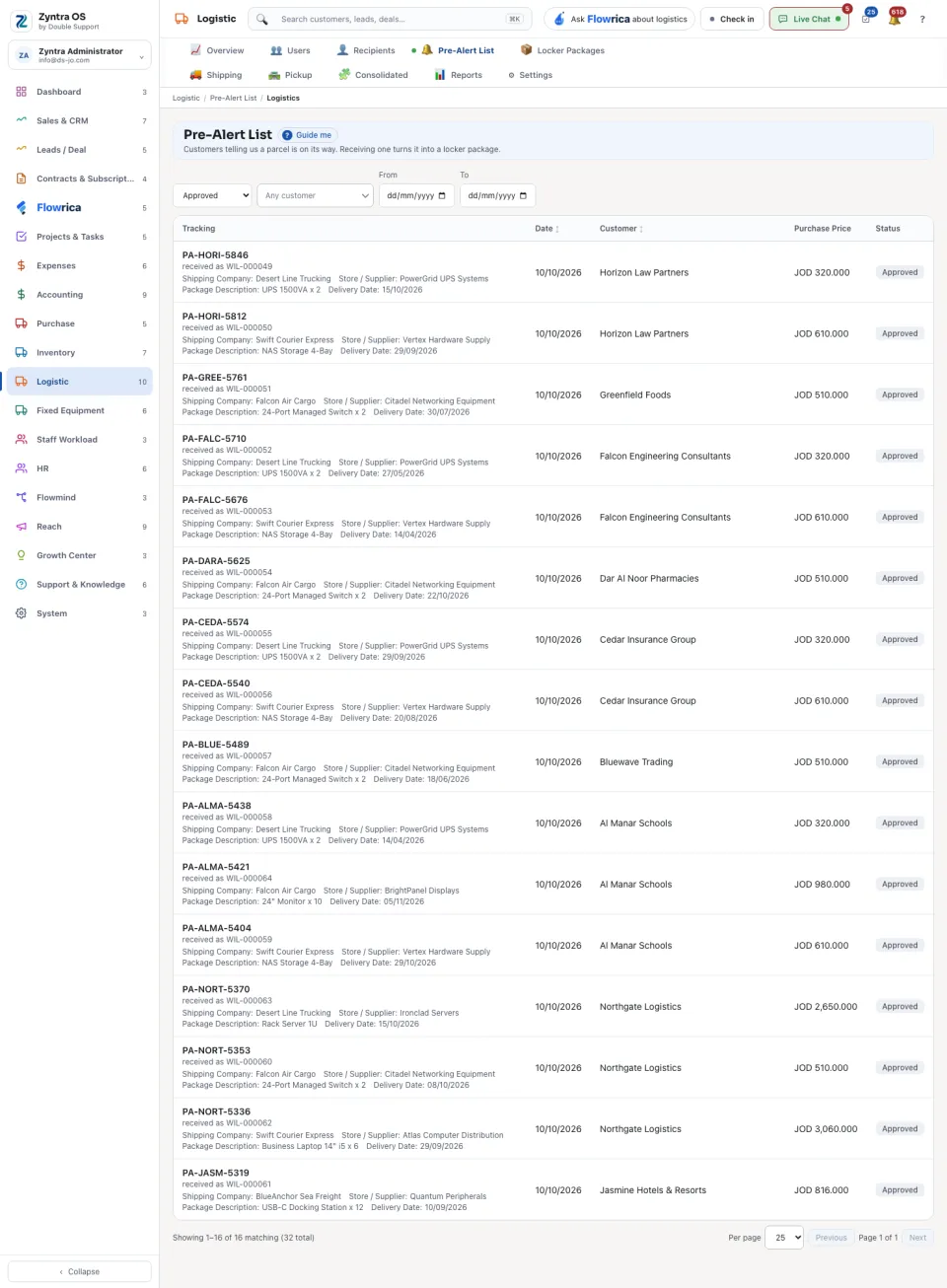Focus the search customers, leads, deals field

391,19
